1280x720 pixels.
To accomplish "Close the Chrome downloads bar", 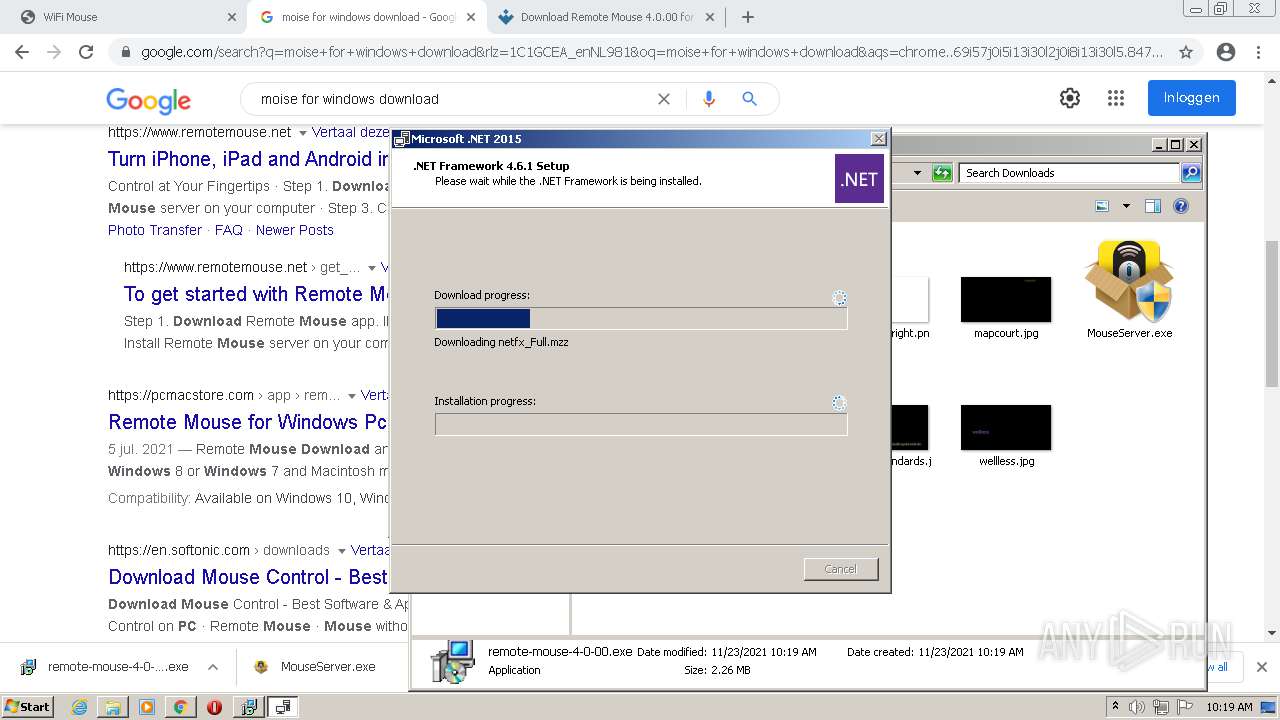I will click(x=1261, y=667).
